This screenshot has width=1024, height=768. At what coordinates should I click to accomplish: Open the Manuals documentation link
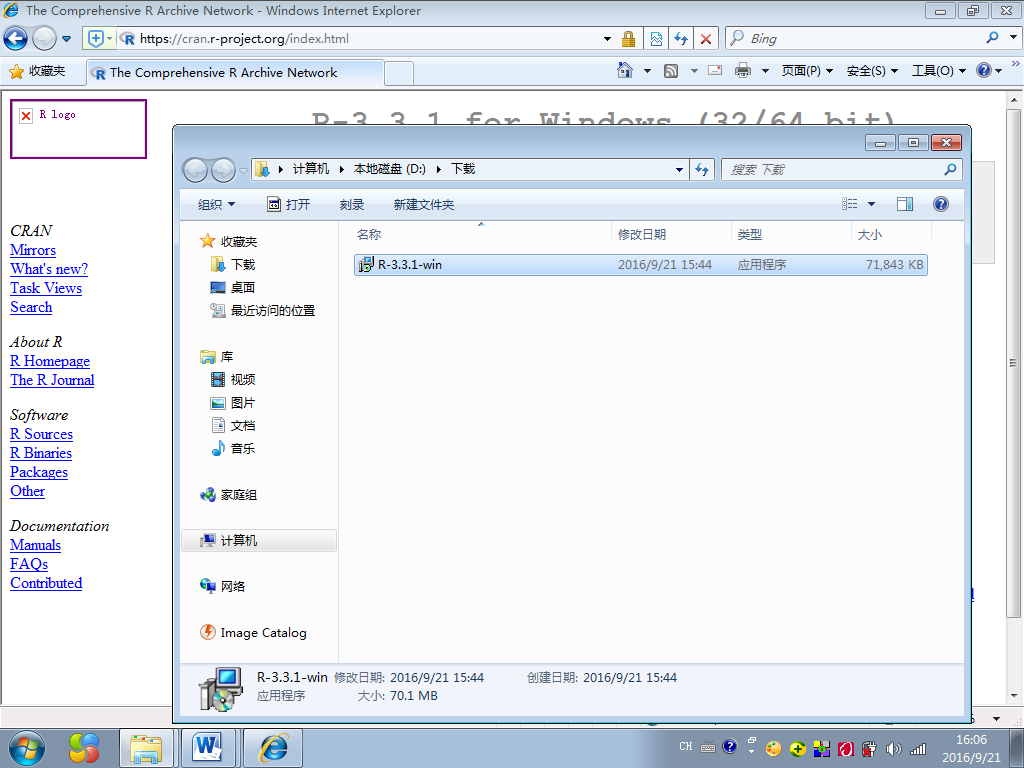pos(35,545)
